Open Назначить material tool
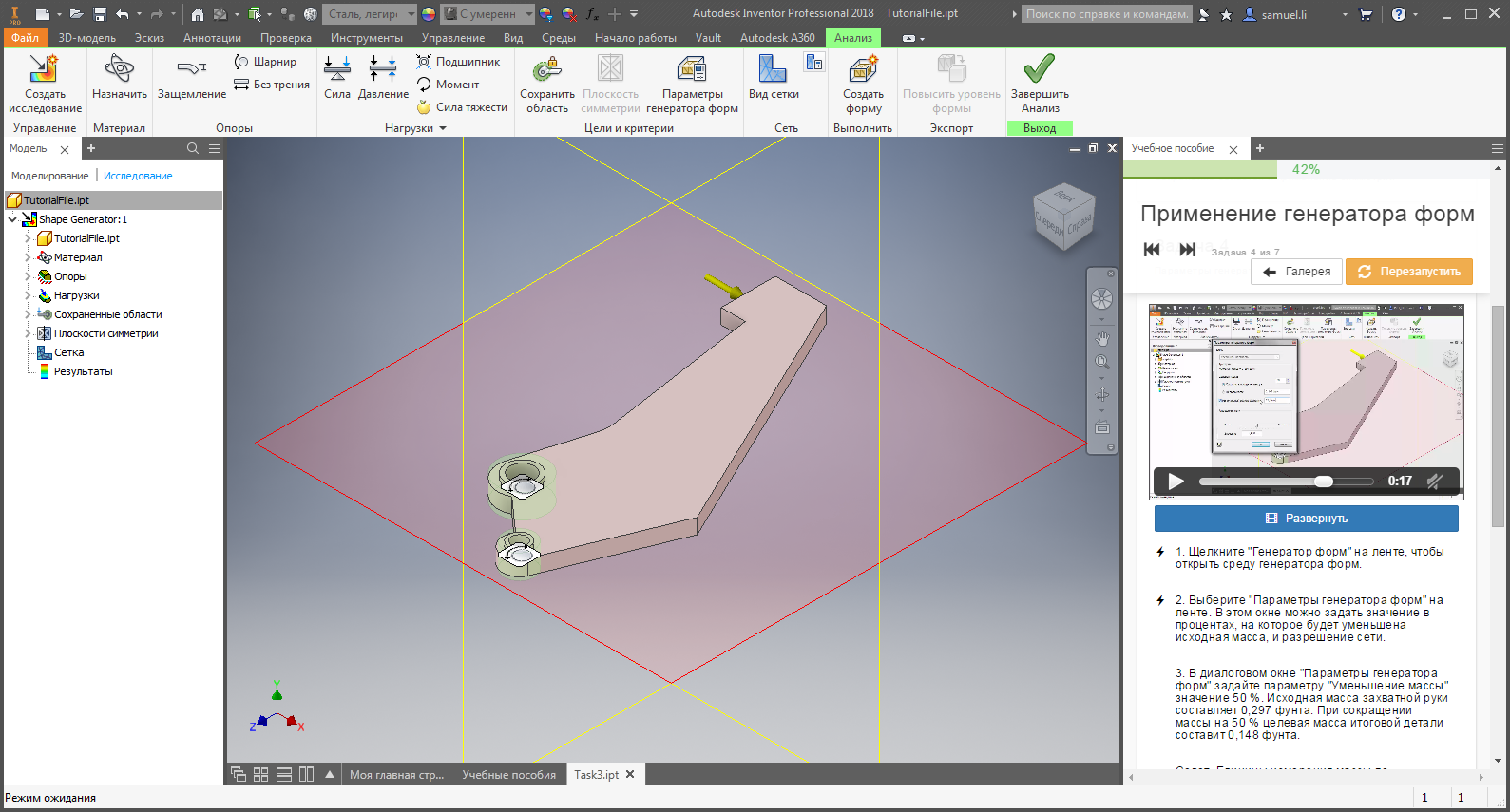Screen dimensions: 1510x812 click(119, 77)
